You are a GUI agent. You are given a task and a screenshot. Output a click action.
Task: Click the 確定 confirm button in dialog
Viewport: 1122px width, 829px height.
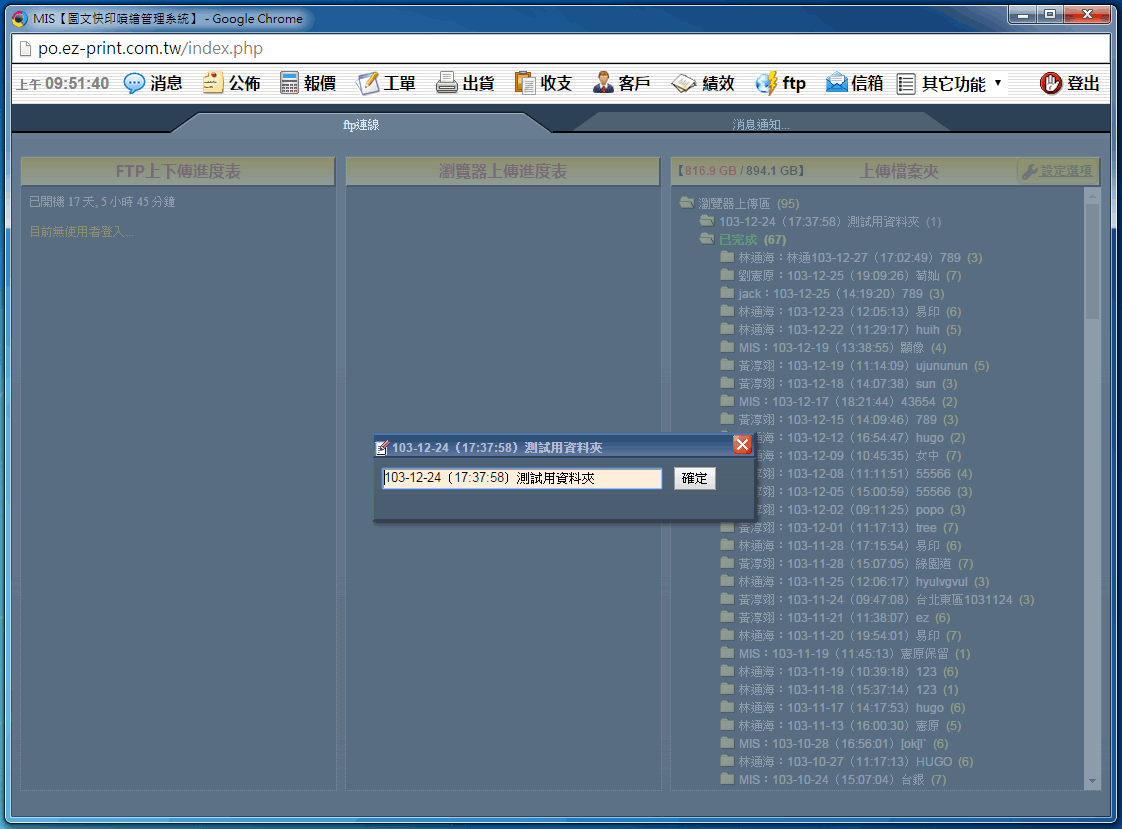tap(694, 479)
